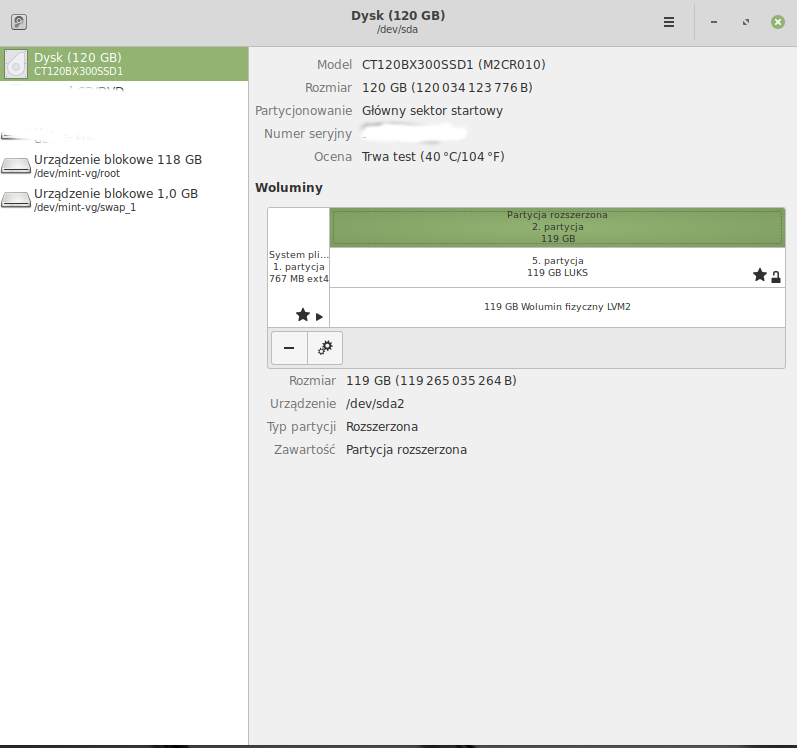This screenshot has height=748, width=797.
Task: Click the /dev/sda2 device path value
Action: 375,404
